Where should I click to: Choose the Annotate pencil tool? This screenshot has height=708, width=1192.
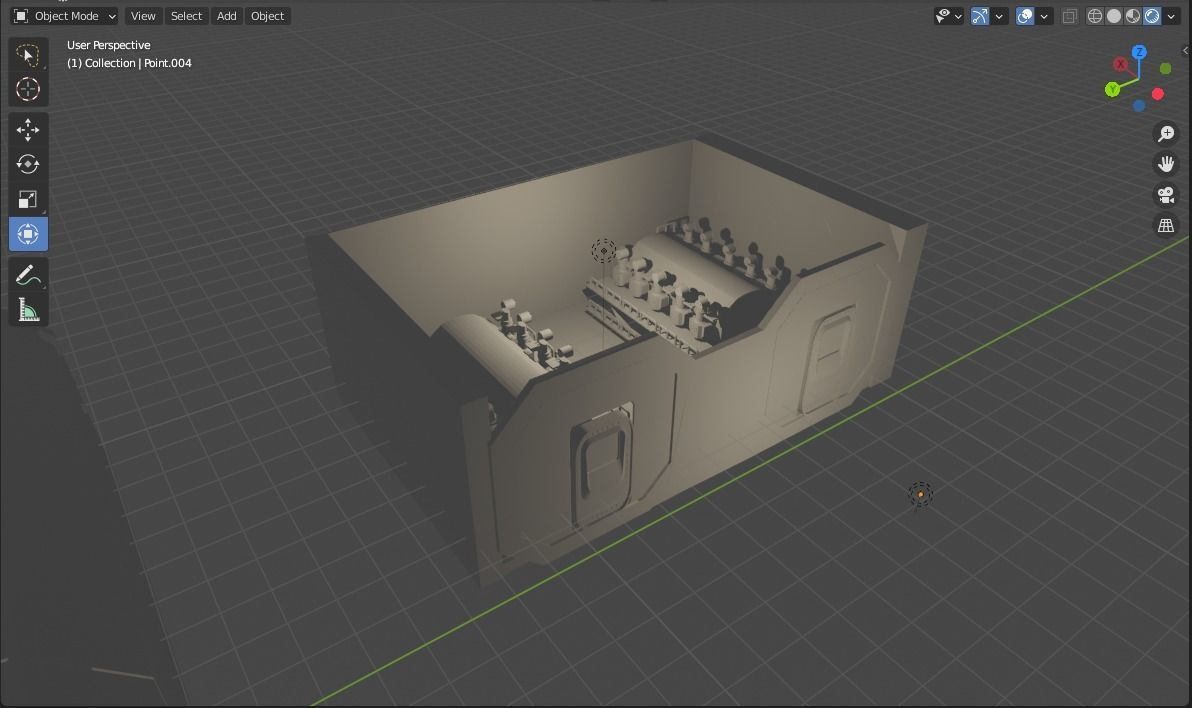point(28,275)
